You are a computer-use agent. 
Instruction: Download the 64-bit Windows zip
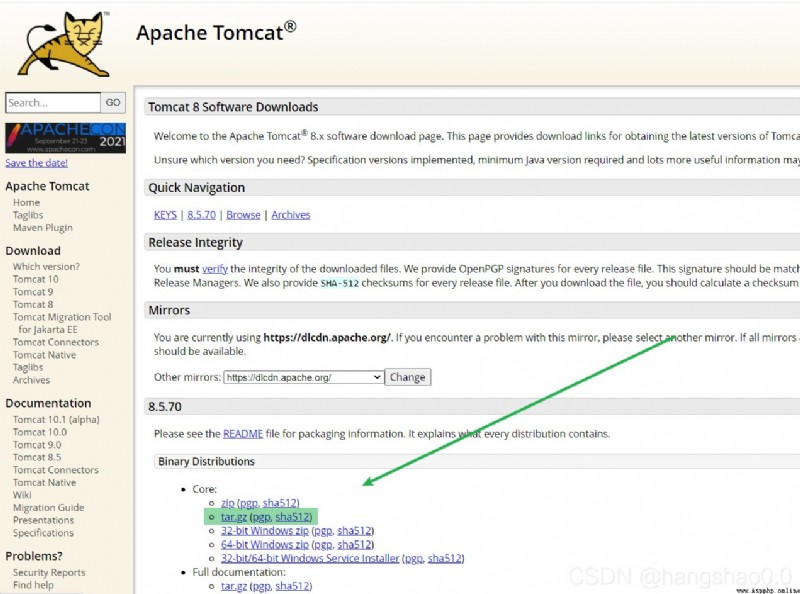pos(265,544)
